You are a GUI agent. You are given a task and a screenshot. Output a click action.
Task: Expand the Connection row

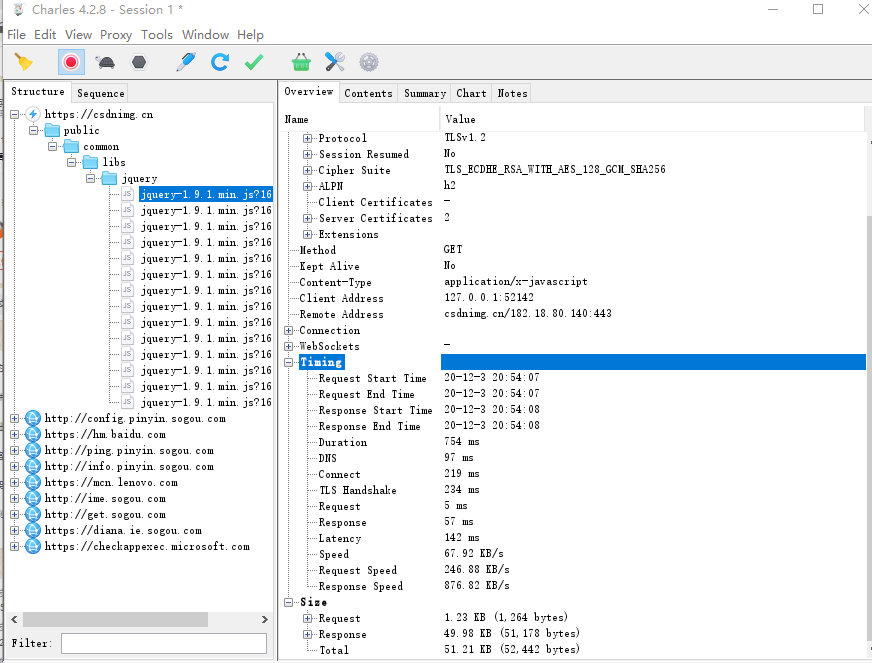point(288,330)
